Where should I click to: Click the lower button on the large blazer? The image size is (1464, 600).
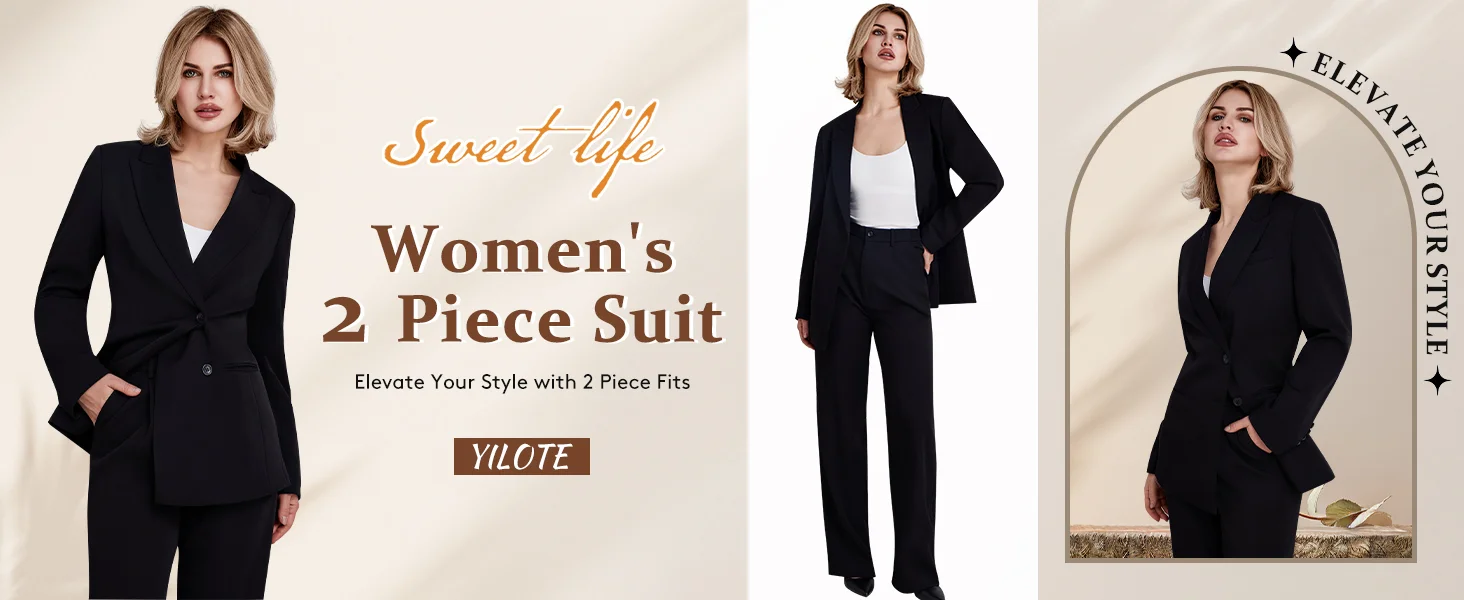pyautogui.click(x=208, y=370)
